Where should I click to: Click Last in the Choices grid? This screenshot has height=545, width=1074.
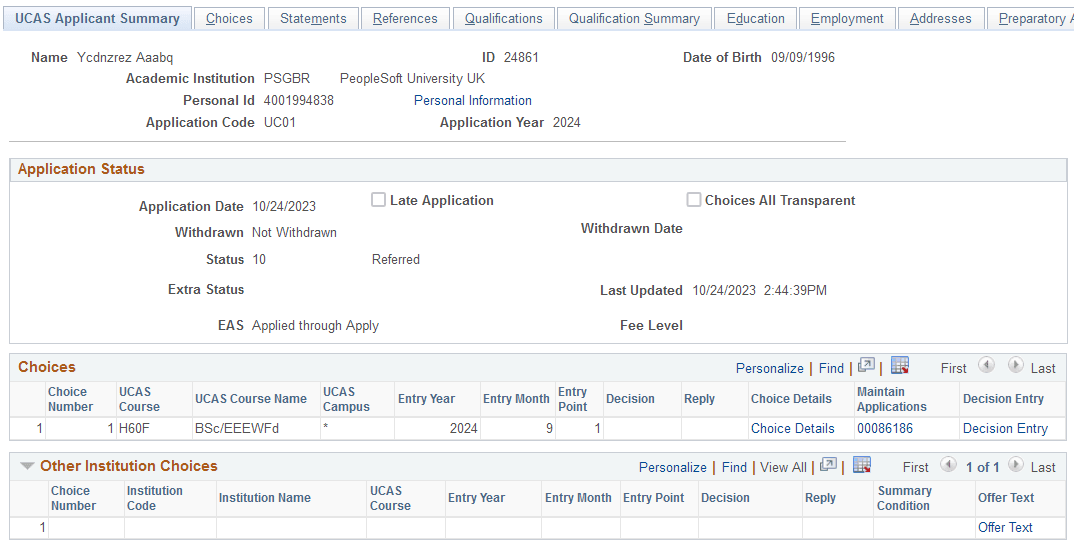1042,368
